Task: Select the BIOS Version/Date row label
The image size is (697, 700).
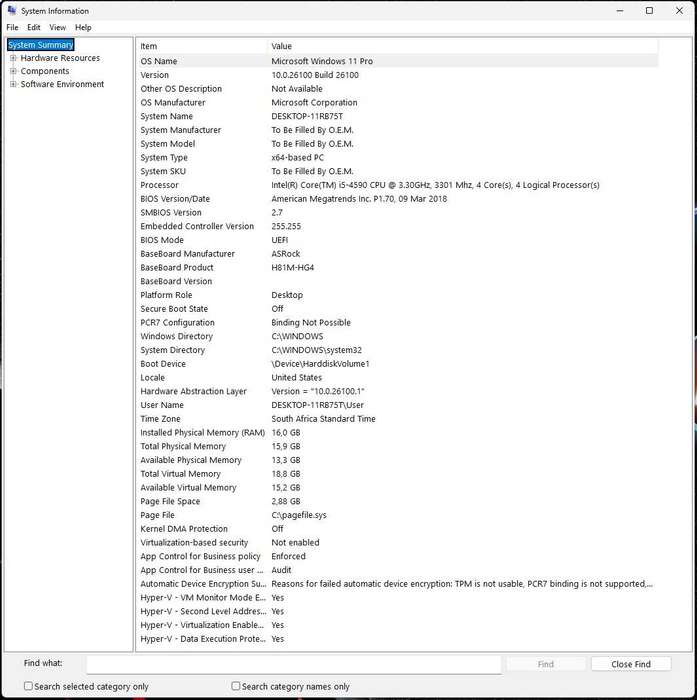Action: (175, 199)
